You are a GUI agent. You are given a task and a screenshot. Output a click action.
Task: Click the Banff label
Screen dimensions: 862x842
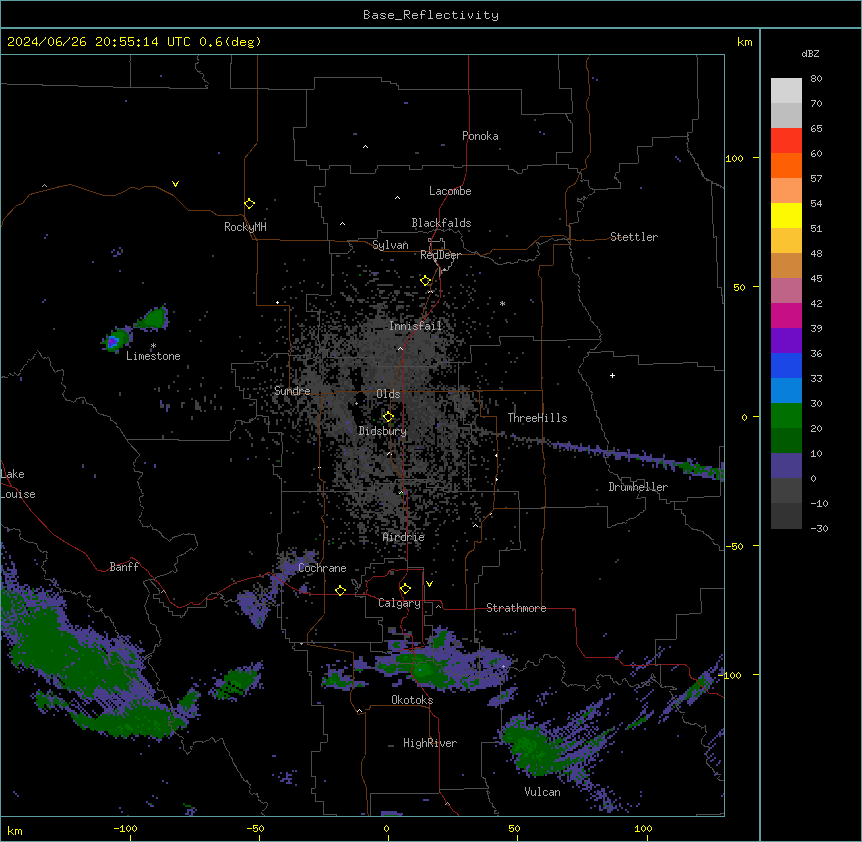(x=124, y=567)
